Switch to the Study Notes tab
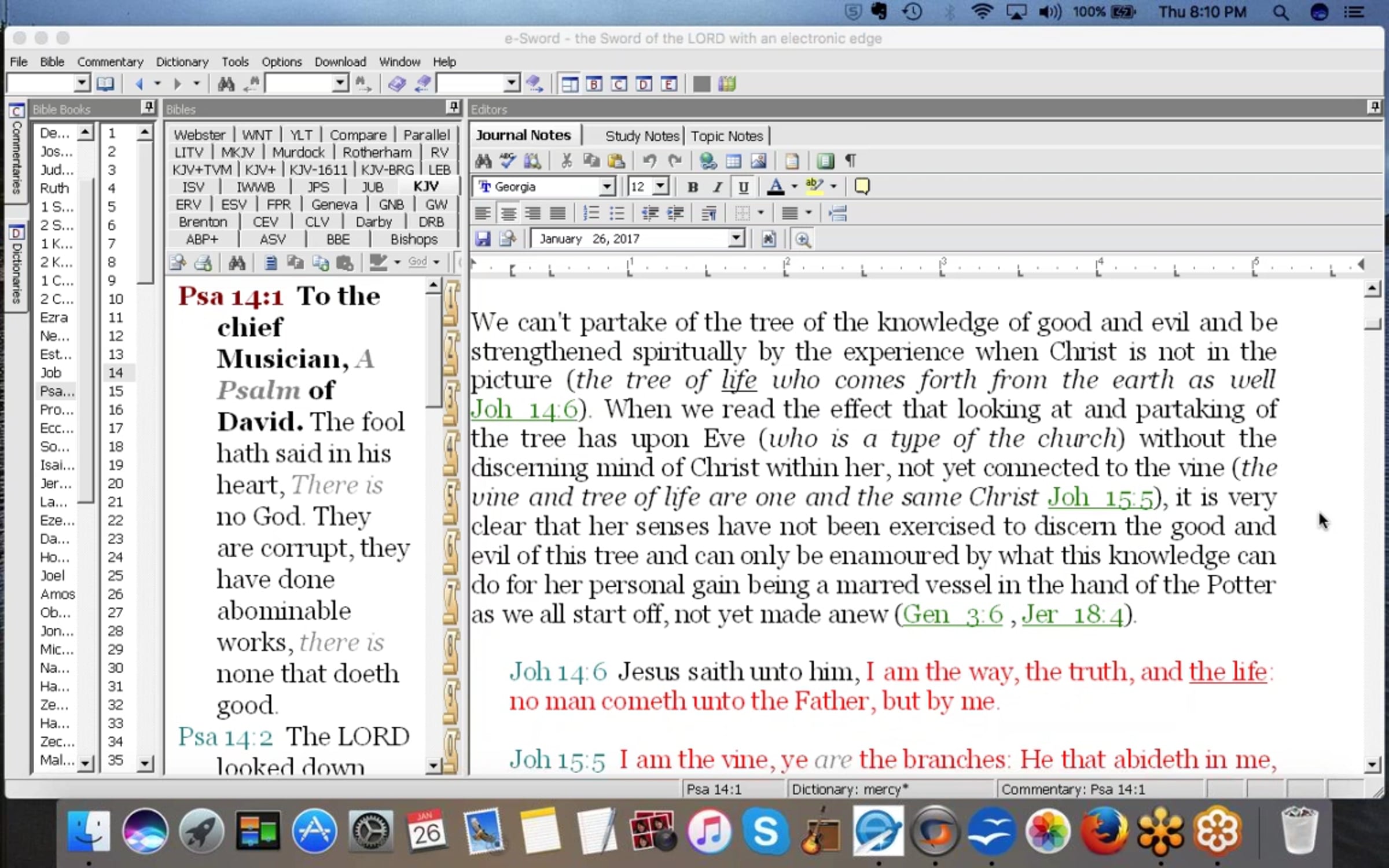The height and width of the screenshot is (868, 1389). click(x=641, y=136)
